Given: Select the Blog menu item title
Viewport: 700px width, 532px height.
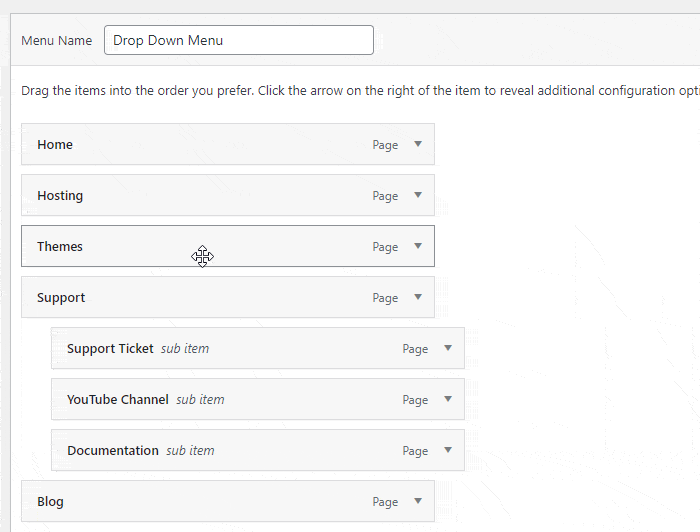Looking at the screenshot, I should coord(50,502).
